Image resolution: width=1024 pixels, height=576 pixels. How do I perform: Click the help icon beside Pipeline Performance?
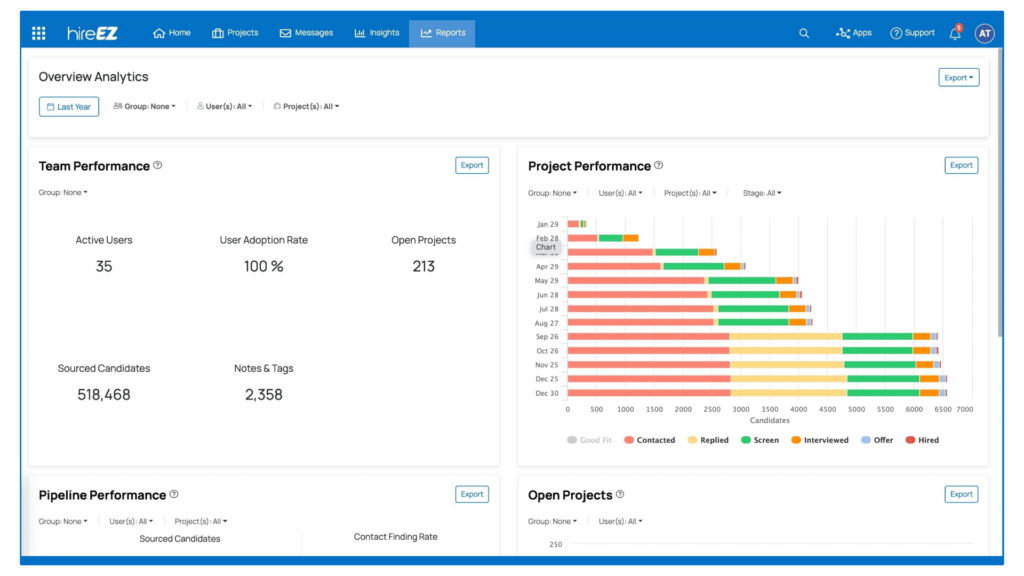tap(174, 494)
